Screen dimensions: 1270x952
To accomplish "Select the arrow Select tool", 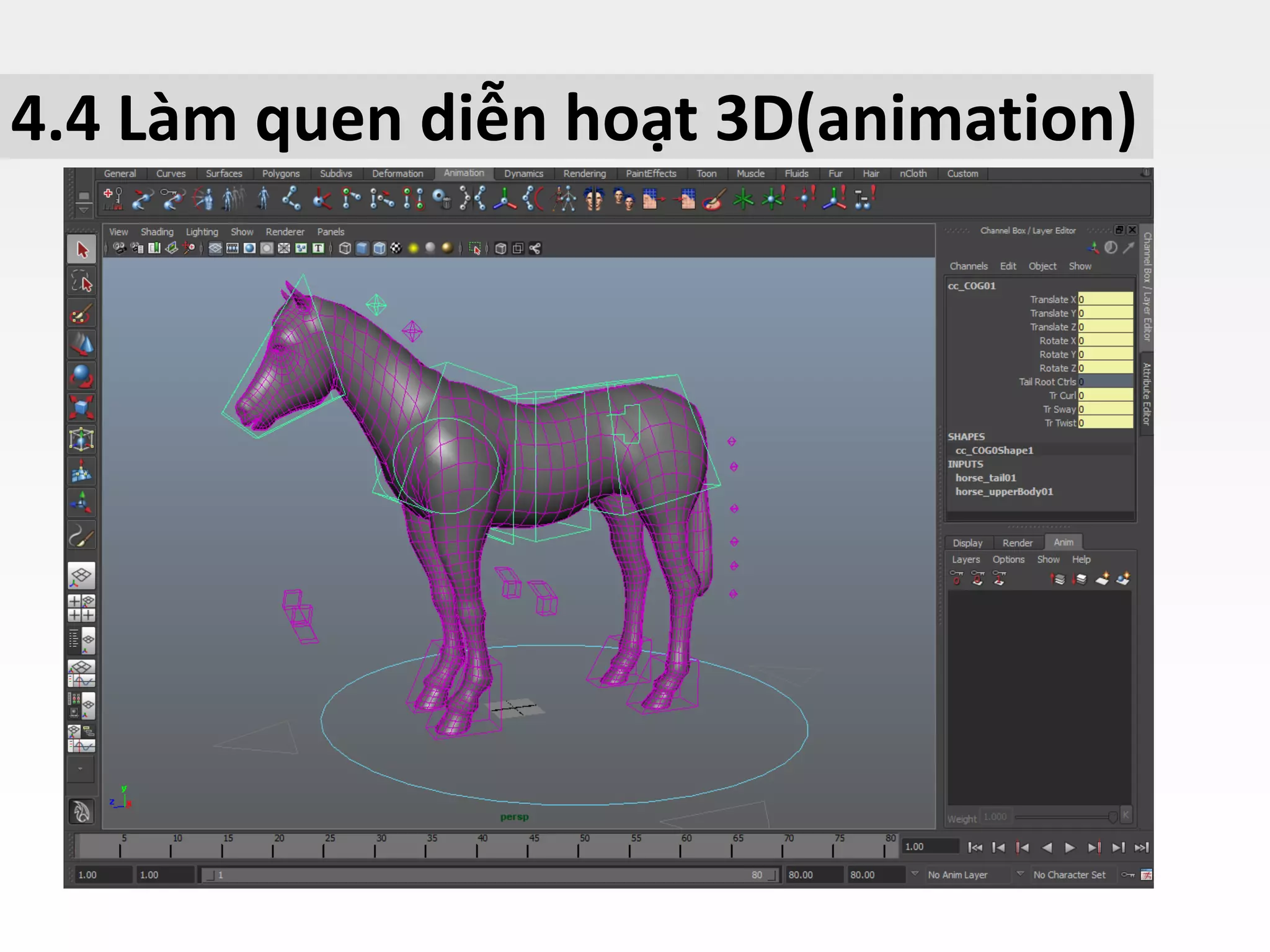I will (x=81, y=250).
